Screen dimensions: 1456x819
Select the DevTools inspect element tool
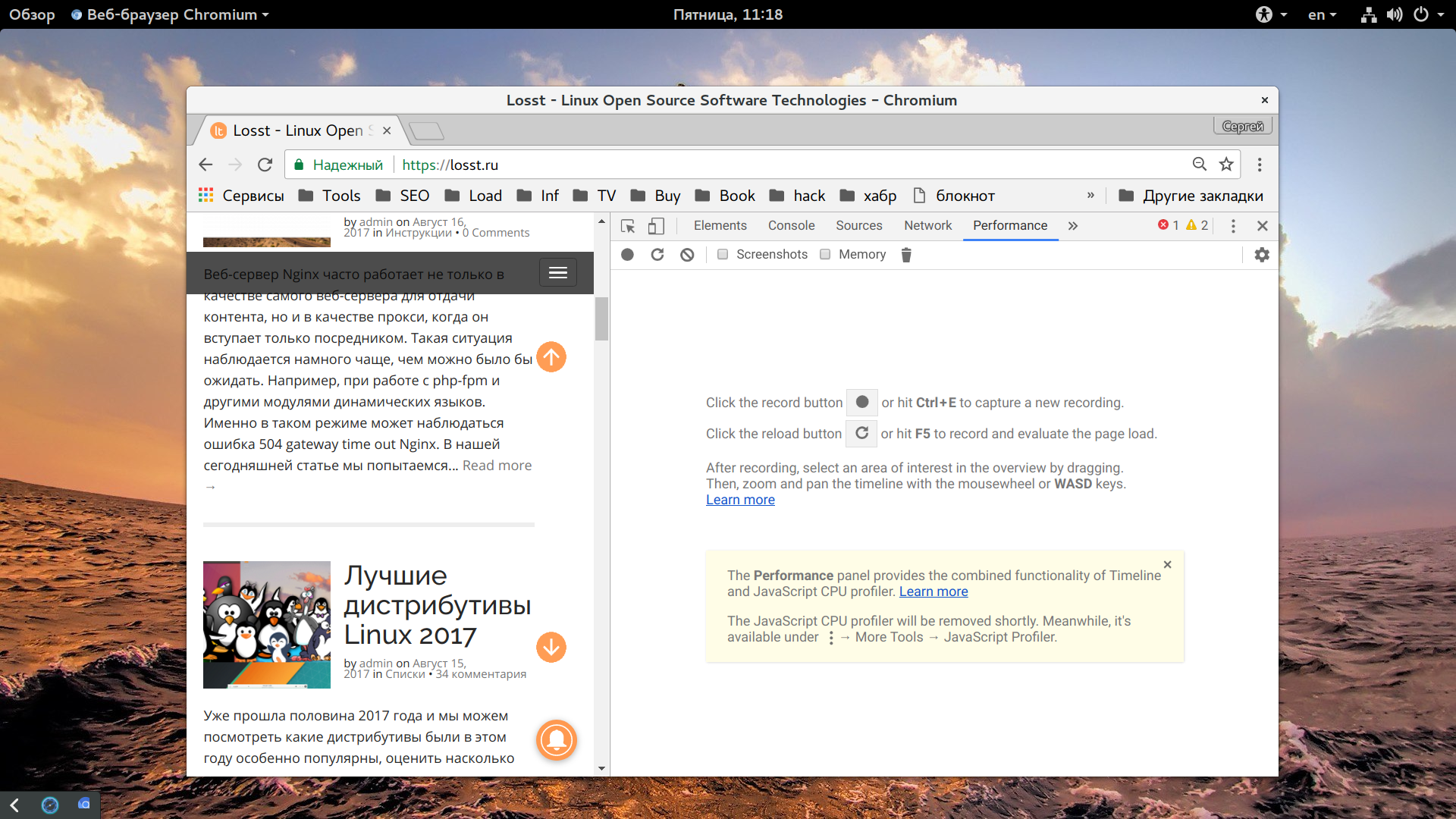click(x=628, y=226)
